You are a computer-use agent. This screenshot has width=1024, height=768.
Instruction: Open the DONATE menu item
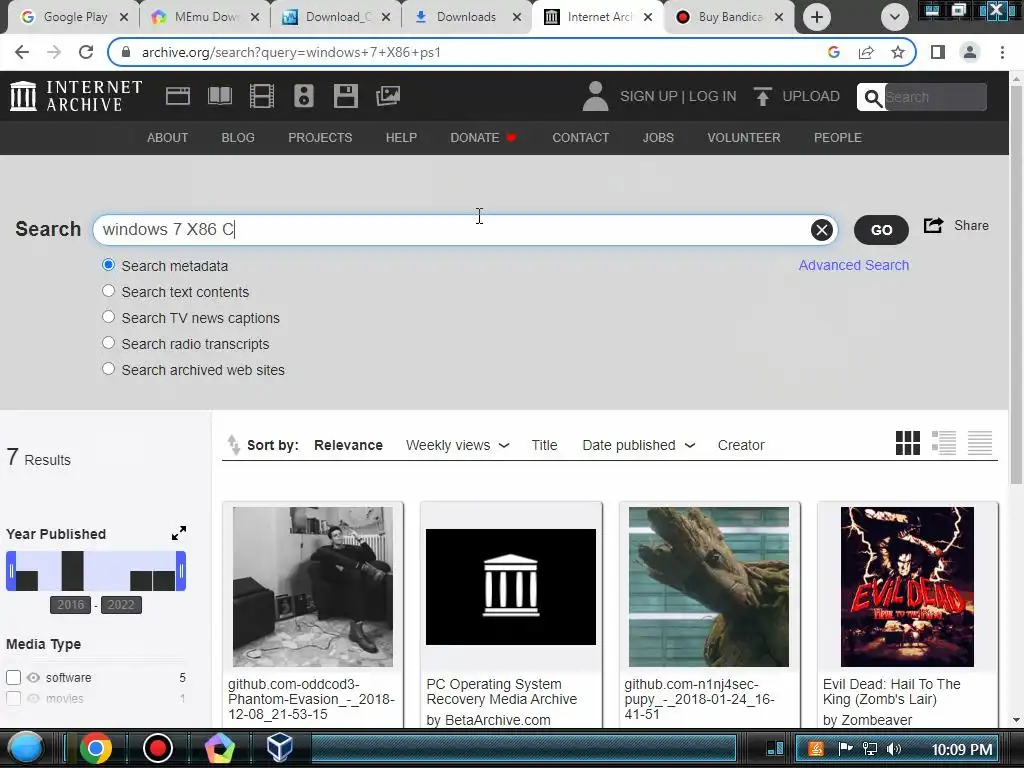click(483, 138)
